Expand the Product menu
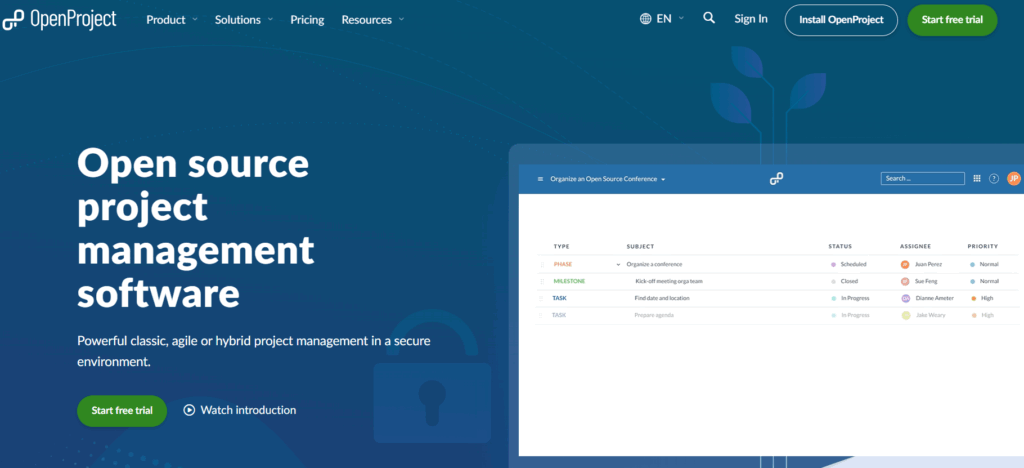Screen dimensions: 1024x468 (x=171, y=20)
